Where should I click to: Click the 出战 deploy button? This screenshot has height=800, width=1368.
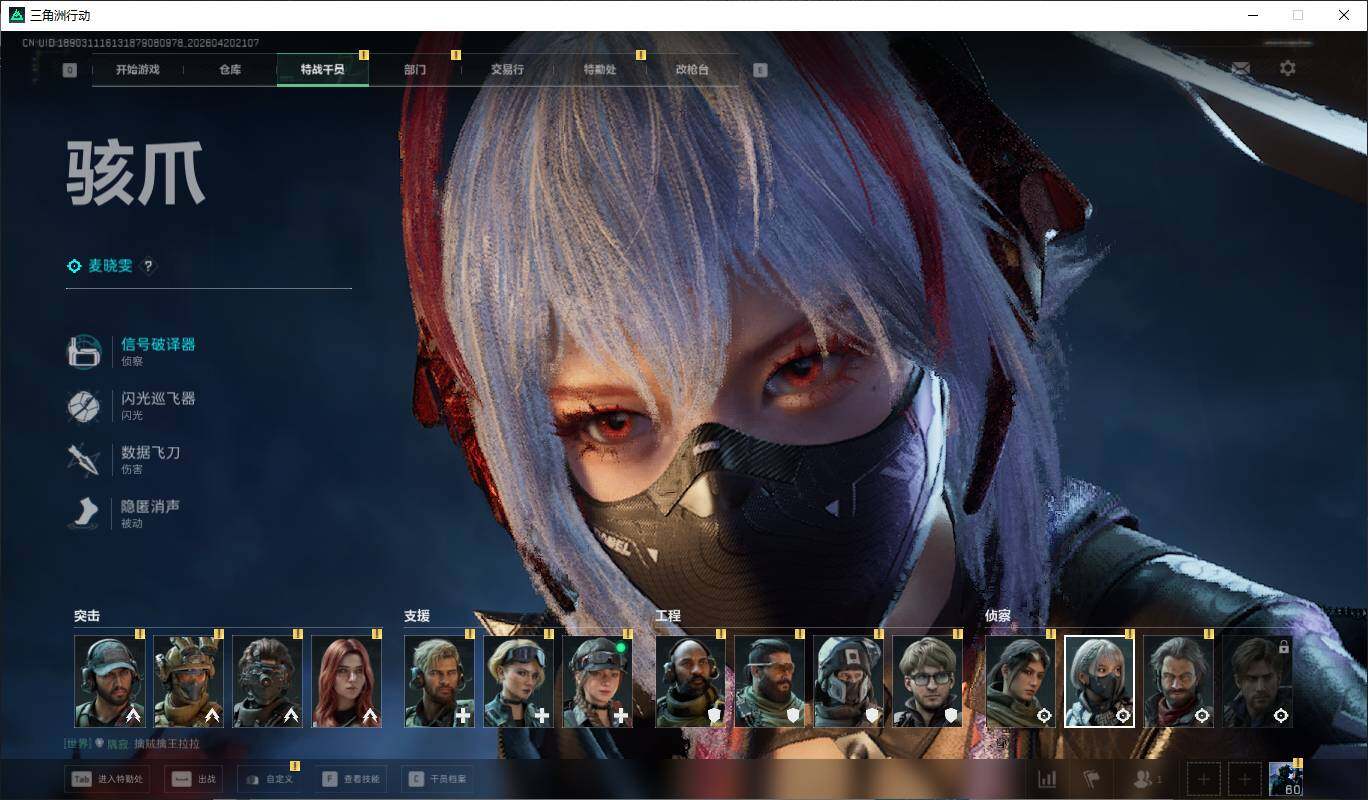click(x=193, y=779)
